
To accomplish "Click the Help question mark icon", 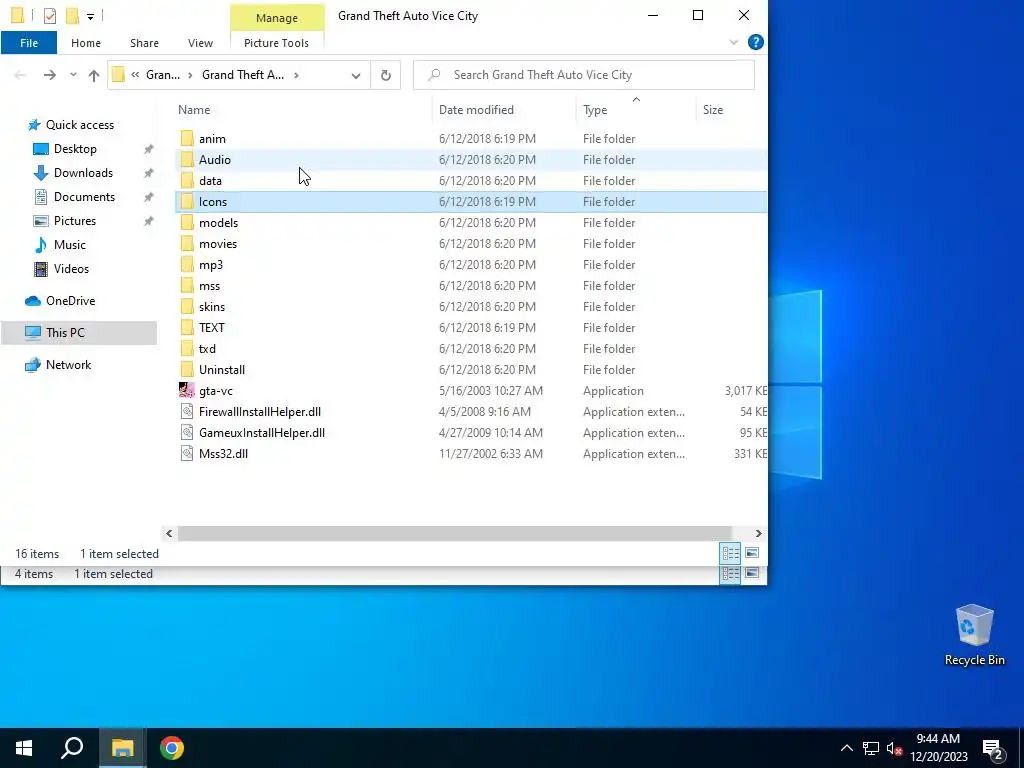I will (756, 42).
